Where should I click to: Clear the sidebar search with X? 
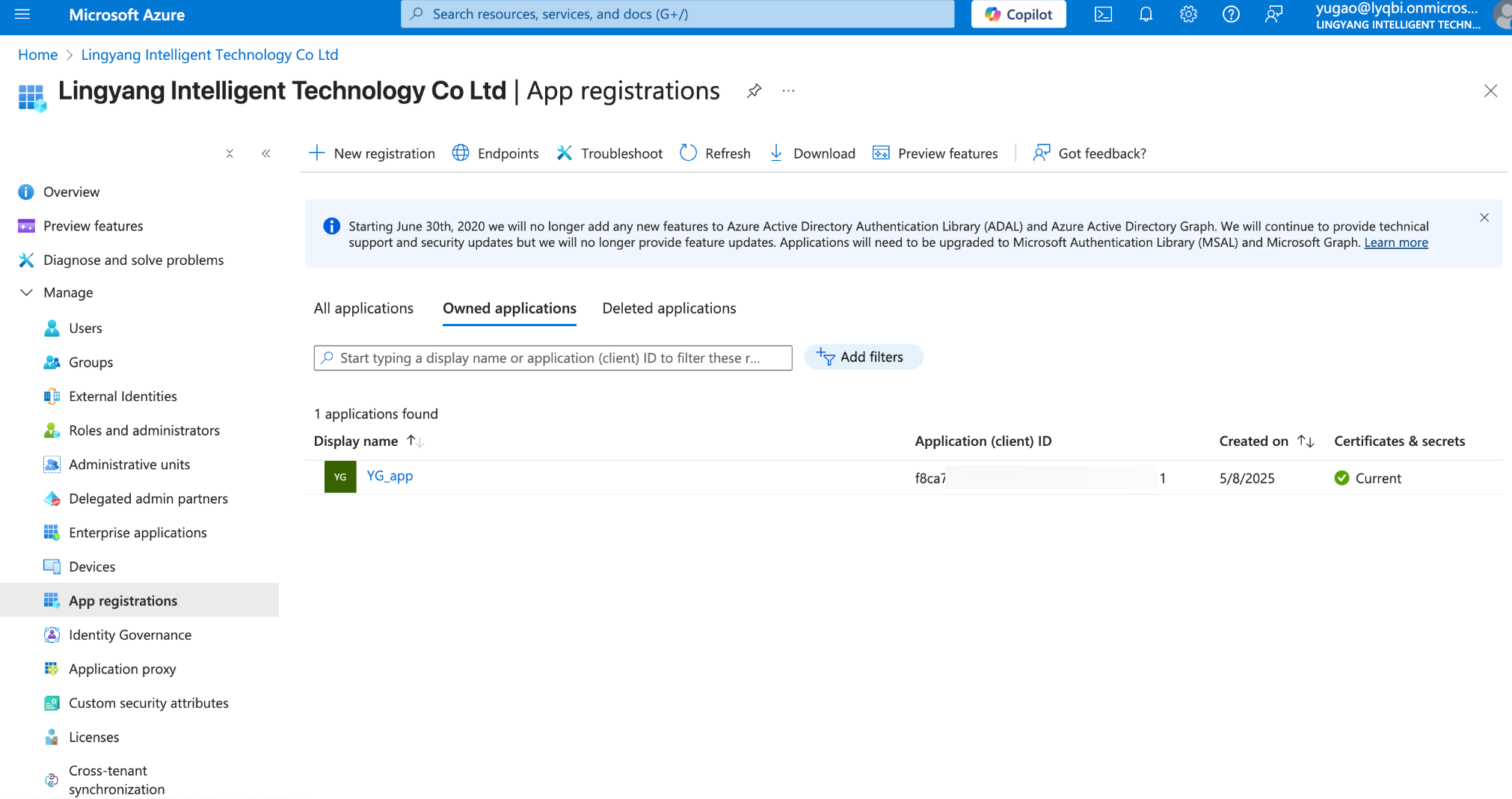230,153
